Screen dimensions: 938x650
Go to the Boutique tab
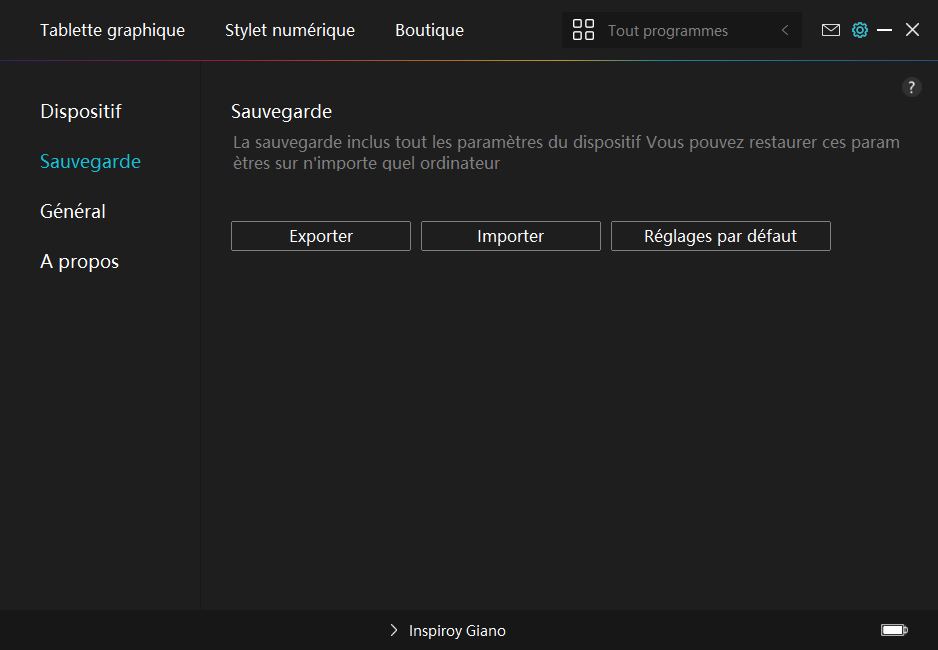click(x=429, y=30)
